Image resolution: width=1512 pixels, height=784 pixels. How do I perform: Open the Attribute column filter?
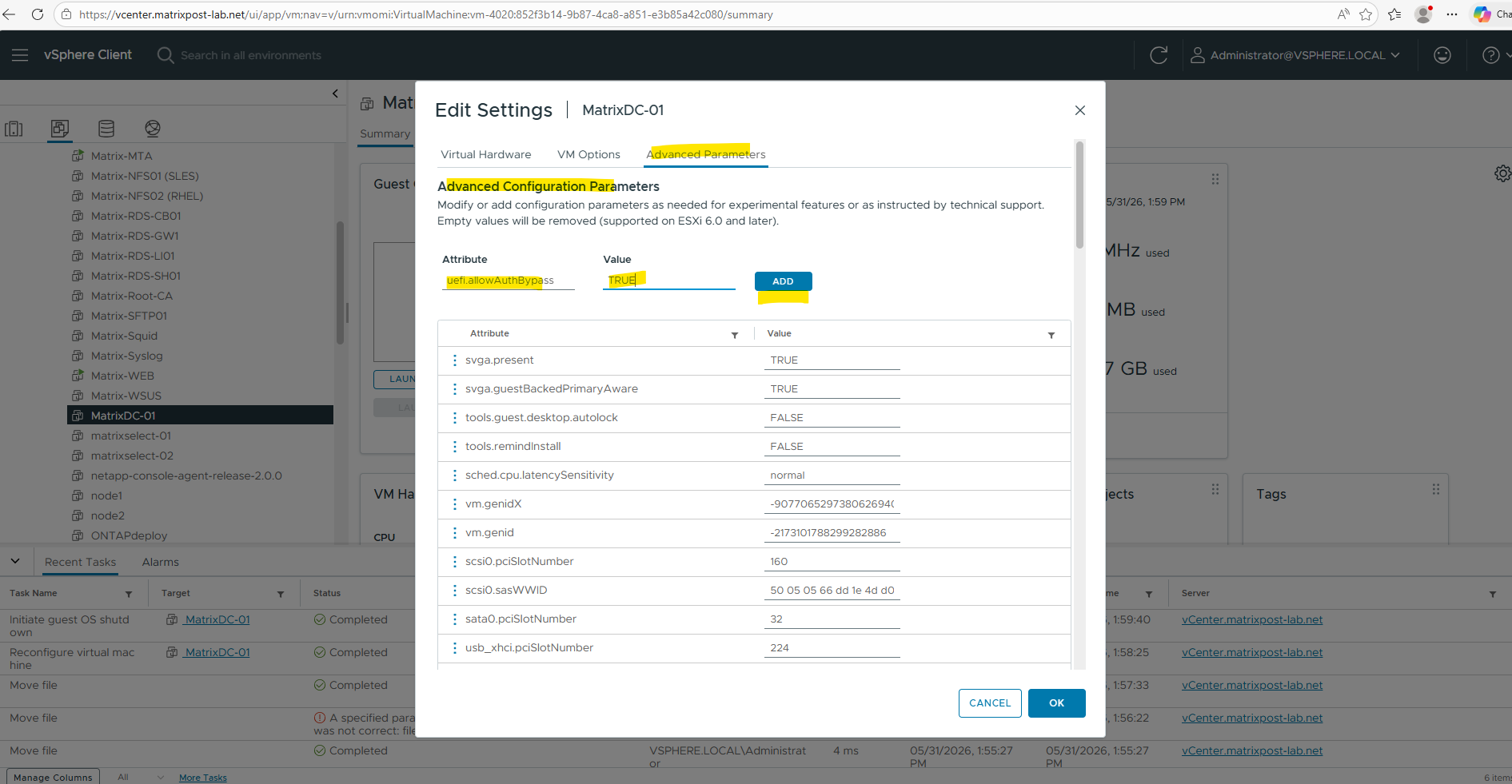pos(735,335)
